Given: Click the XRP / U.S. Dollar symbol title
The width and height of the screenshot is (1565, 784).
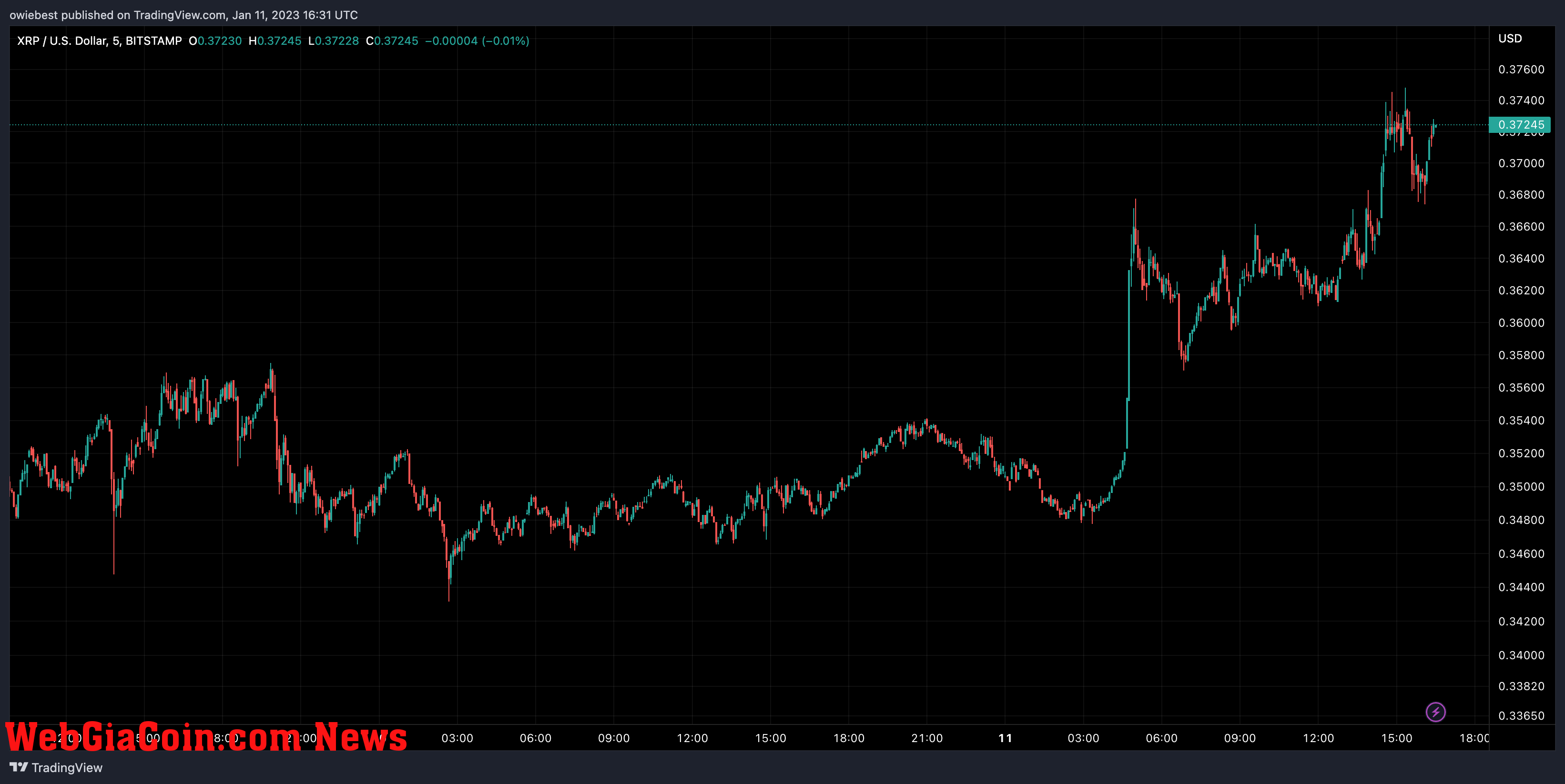Looking at the screenshot, I should [99, 40].
